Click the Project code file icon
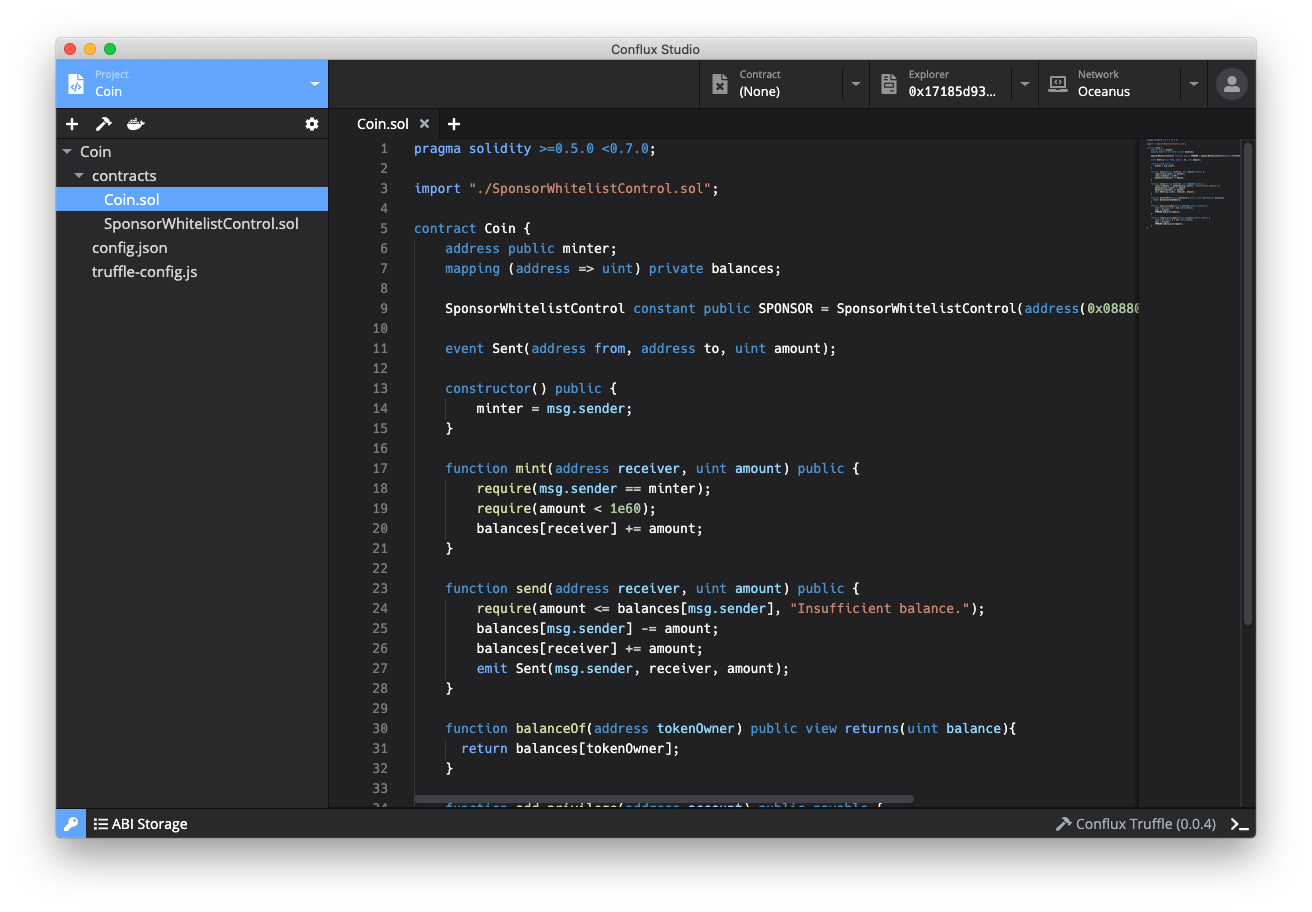 tap(76, 84)
